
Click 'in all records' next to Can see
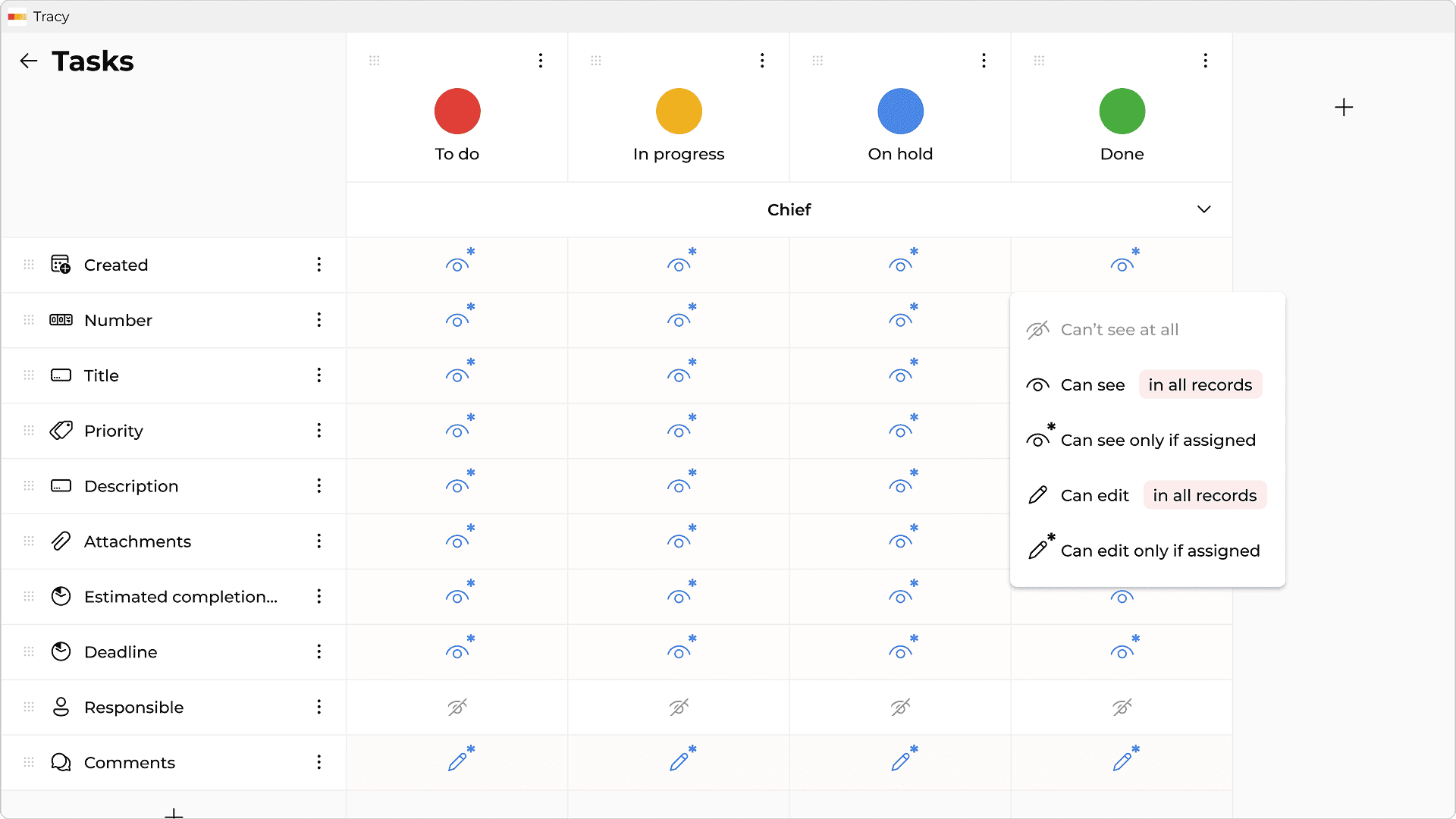click(1200, 385)
